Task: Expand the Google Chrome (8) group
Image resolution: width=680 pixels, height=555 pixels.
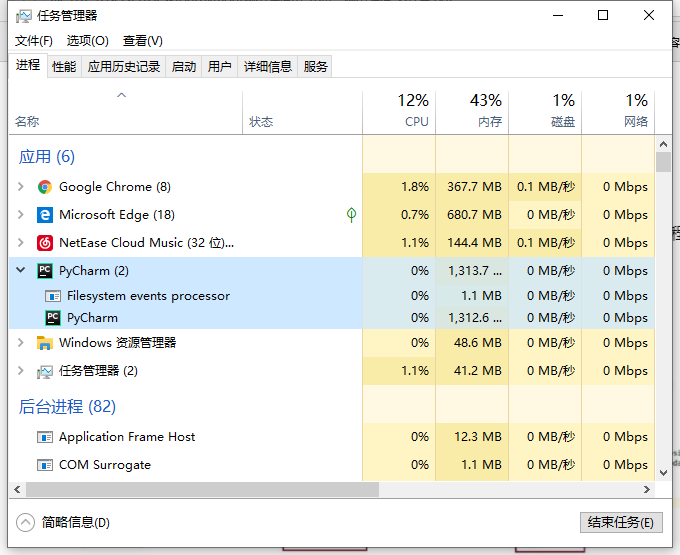Action: [20, 187]
